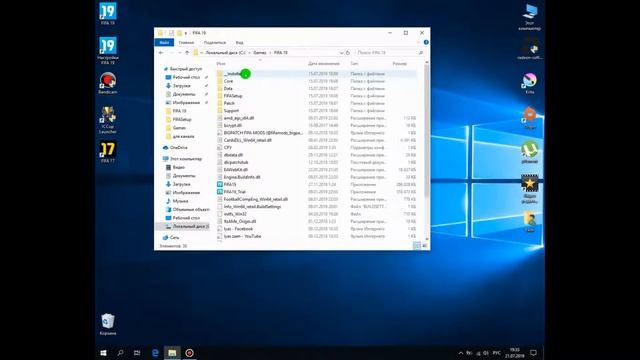Open the FIFA 19 desktop shortcut
Image resolution: width=640 pixels, height=360 pixels.
pyautogui.click(x=108, y=13)
